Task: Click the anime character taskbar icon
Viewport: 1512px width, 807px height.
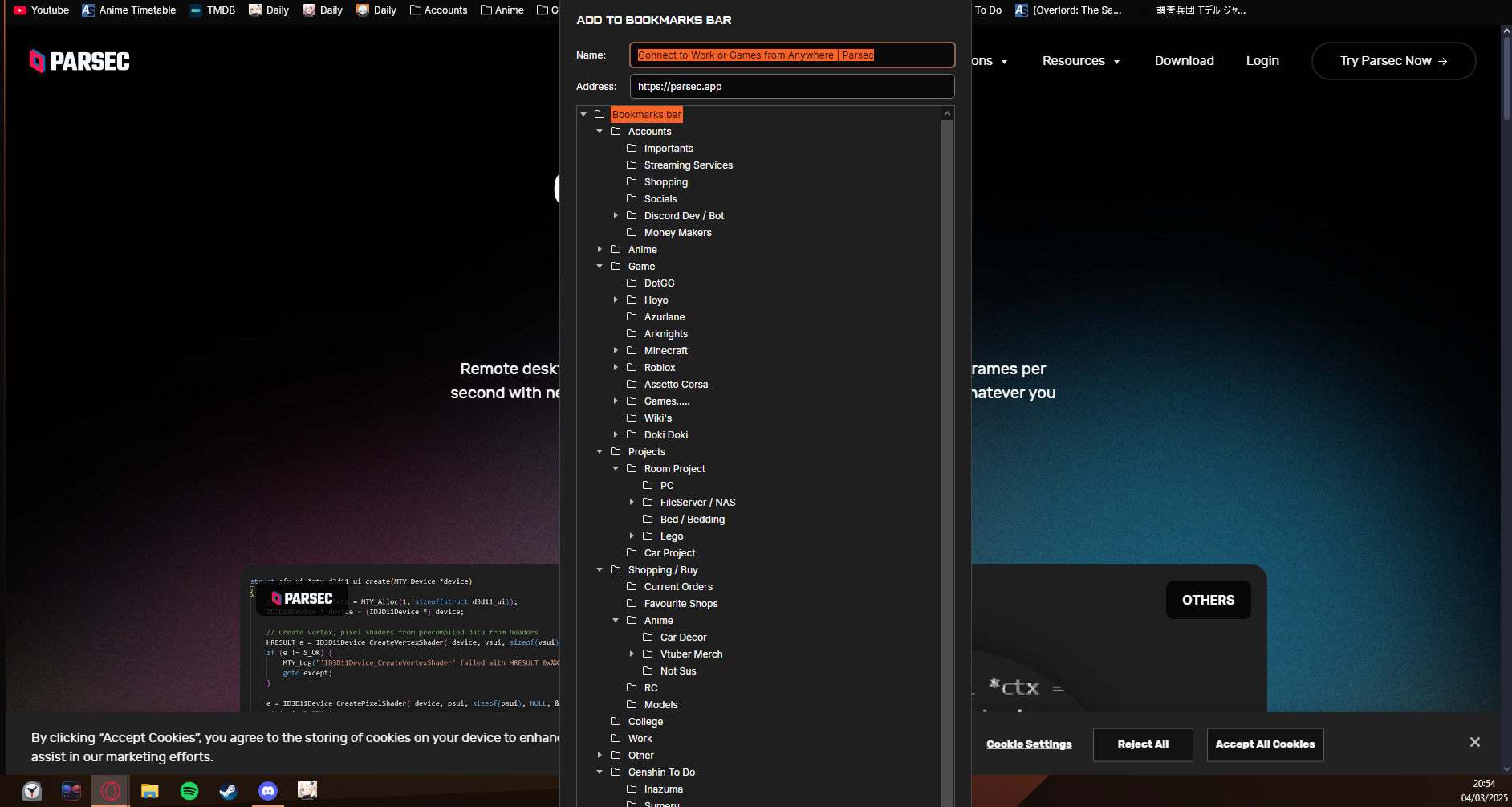Action: pos(307,791)
